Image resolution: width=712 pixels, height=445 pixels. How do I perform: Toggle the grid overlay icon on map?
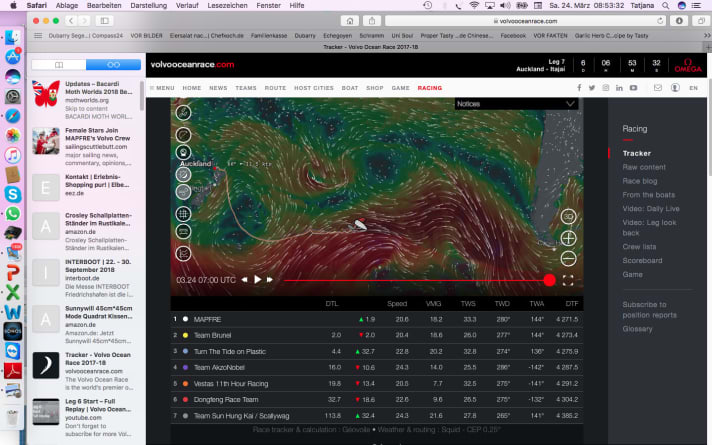[183, 214]
